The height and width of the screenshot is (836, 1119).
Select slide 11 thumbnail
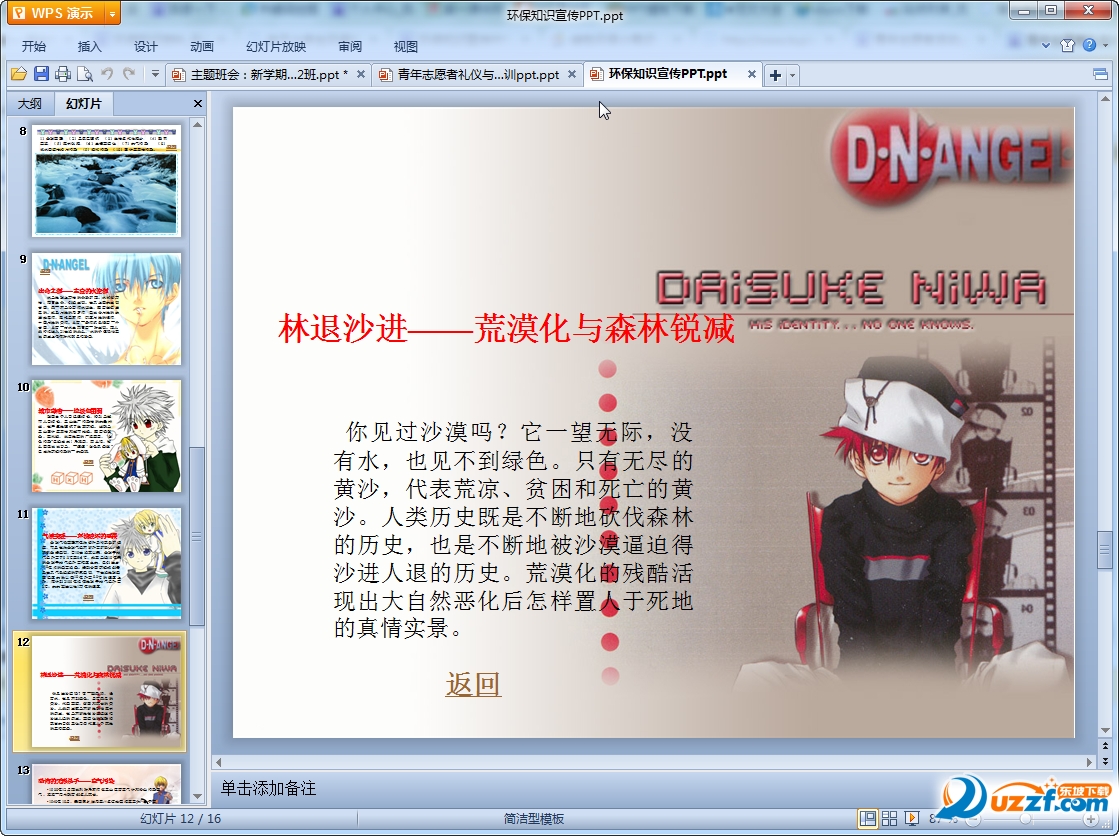(106, 563)
